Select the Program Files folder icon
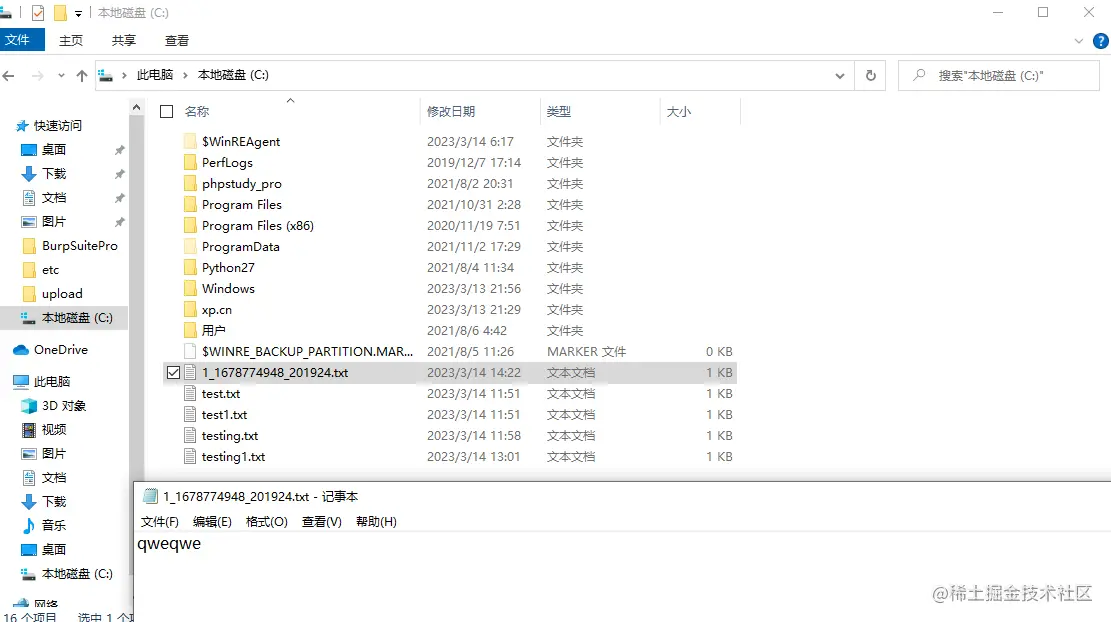 click(x=190, y=205)
